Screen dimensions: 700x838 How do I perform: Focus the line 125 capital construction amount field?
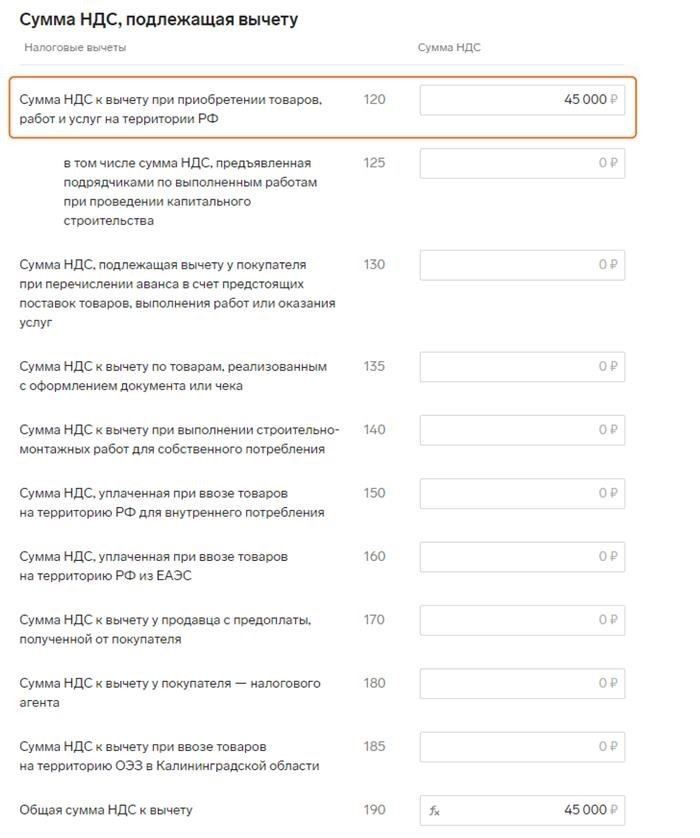tap(522, 163)
